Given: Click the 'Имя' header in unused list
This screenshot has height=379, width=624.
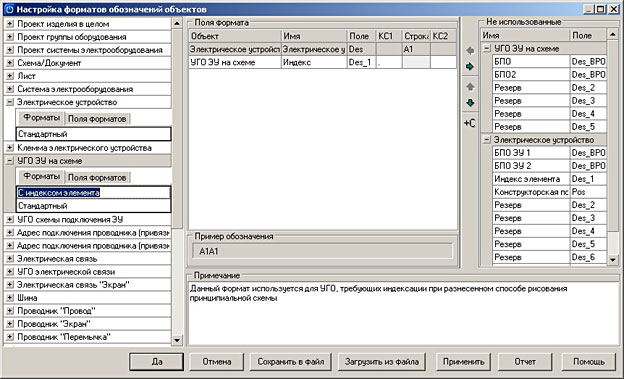Looking at the screenshot, I should [x=525, y=35].
